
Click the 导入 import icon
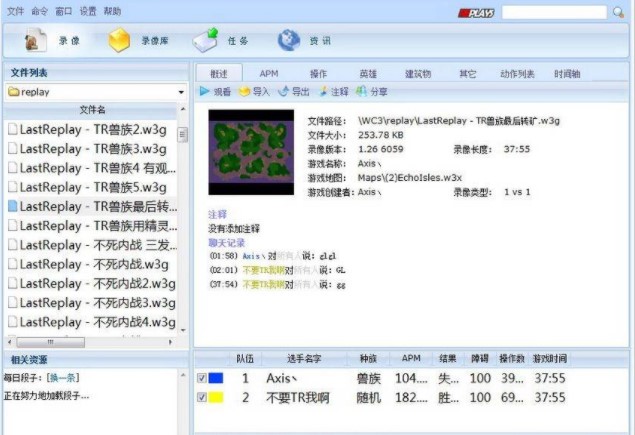tap(244, 92)
